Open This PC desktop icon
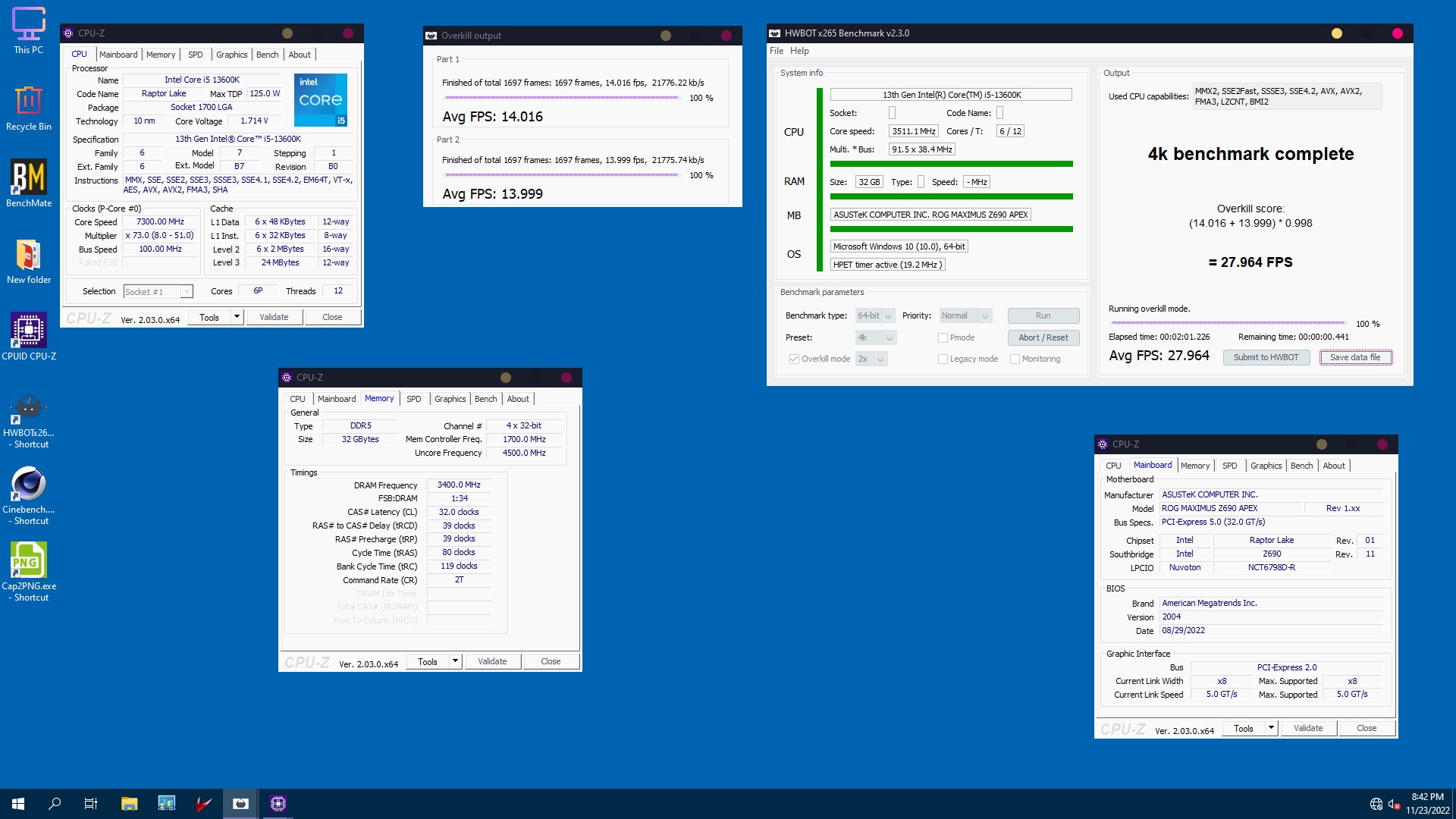The image size is (1456, 819). coord(29,30)
